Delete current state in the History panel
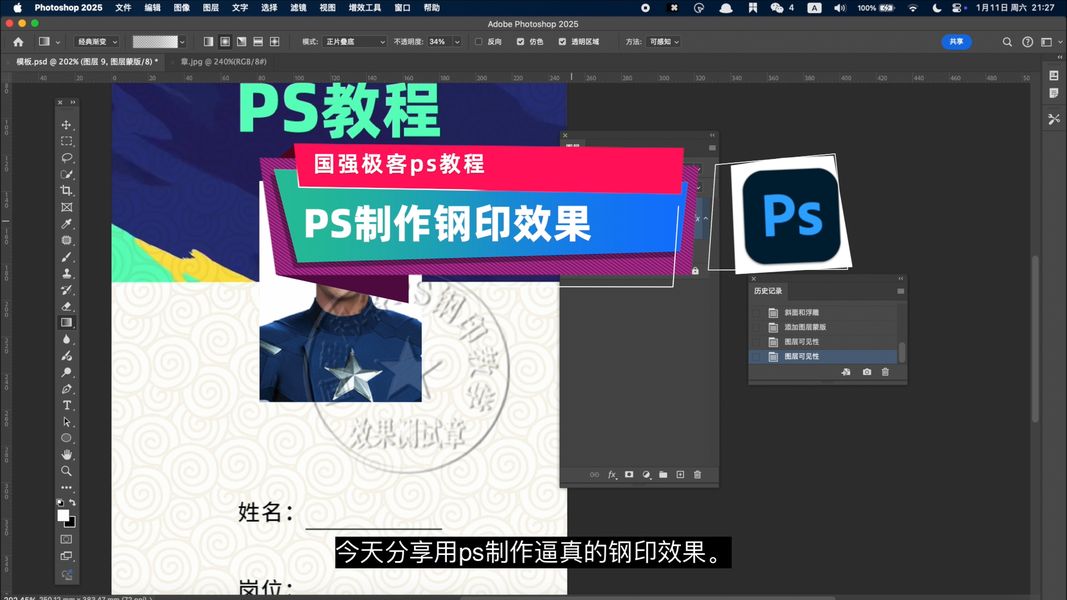The height and width of the screenshot is (600, 1067). pos(885,372)
